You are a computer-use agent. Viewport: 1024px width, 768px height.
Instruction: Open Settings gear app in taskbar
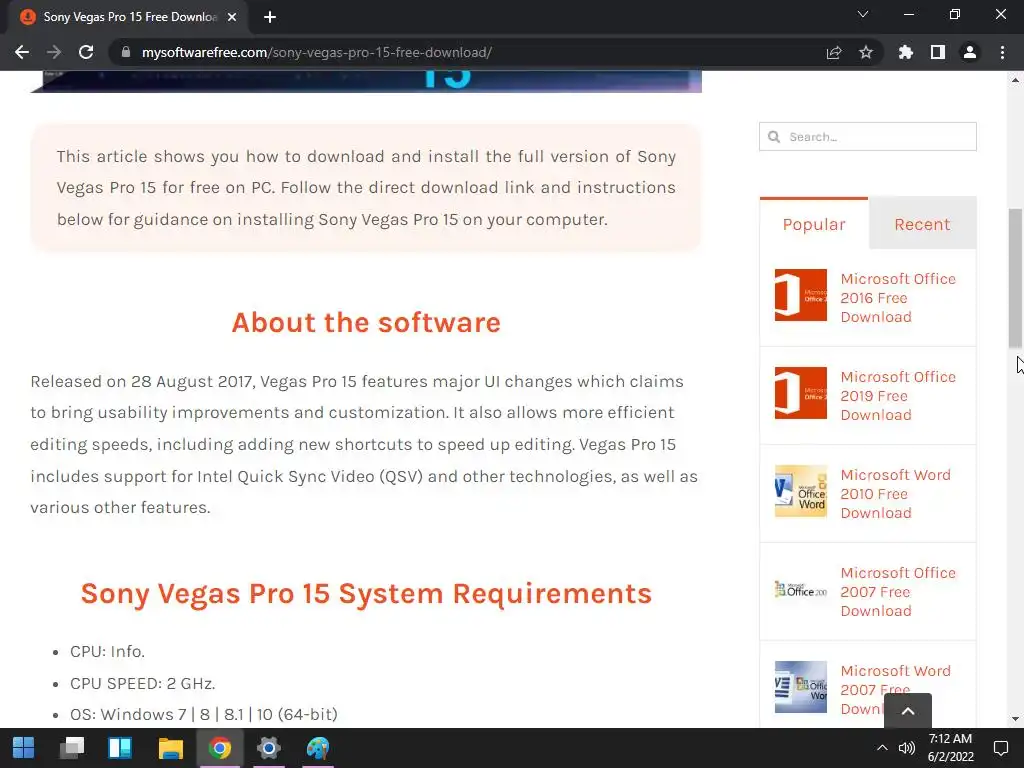pos(268,748)
